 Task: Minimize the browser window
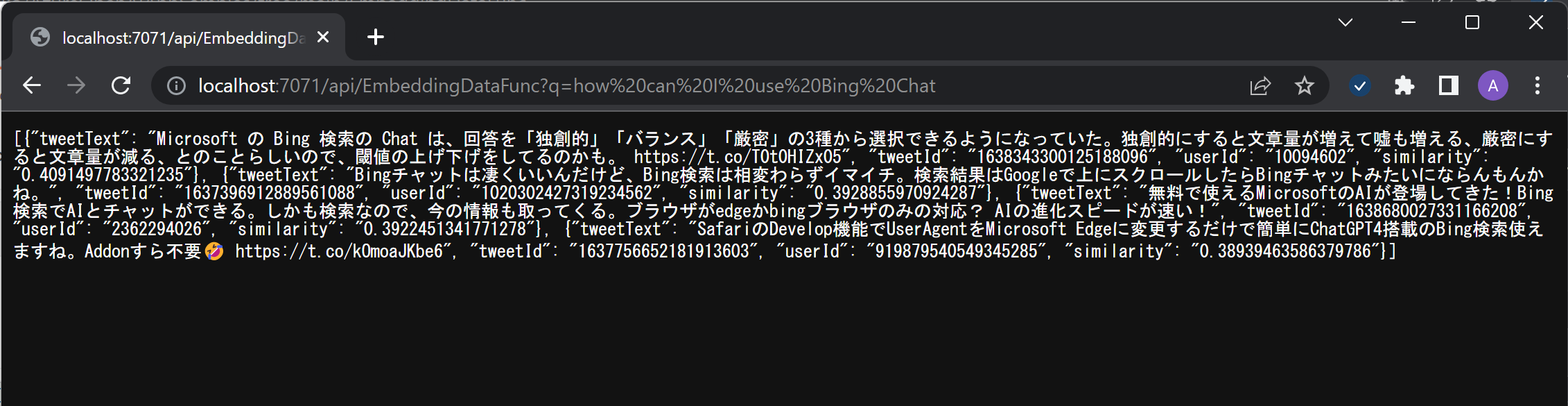1409,22
